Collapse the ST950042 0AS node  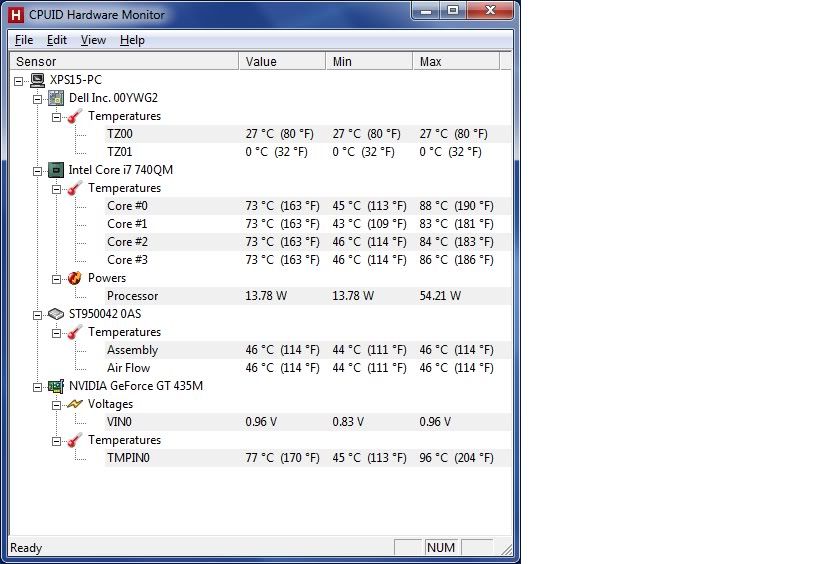38,315
